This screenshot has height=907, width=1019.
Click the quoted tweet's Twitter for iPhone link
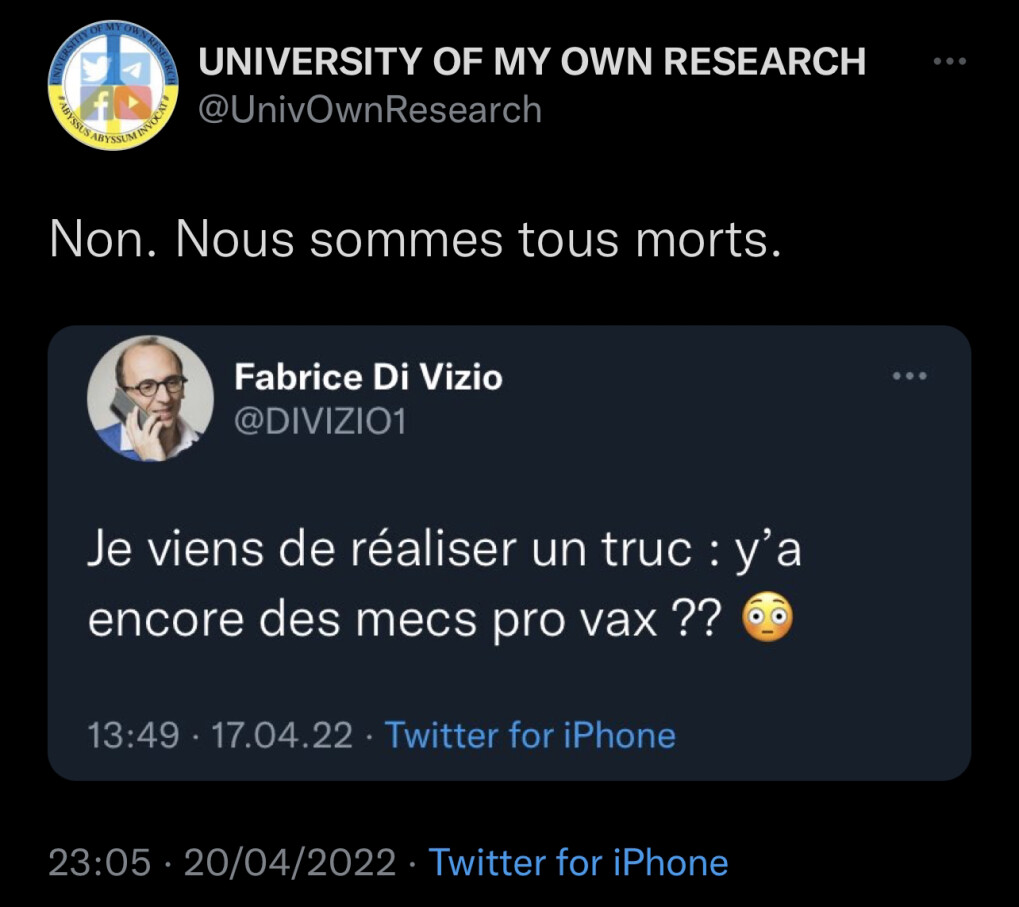531,736
